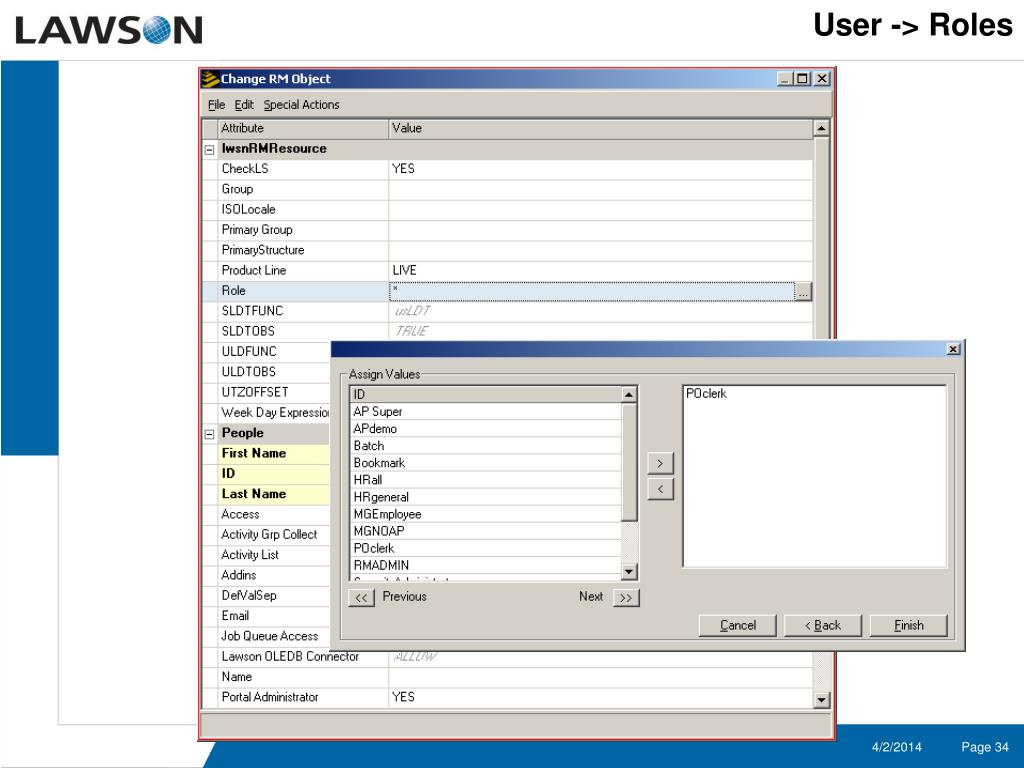Select RMADMIN in ID list

(x=486, y=565)
